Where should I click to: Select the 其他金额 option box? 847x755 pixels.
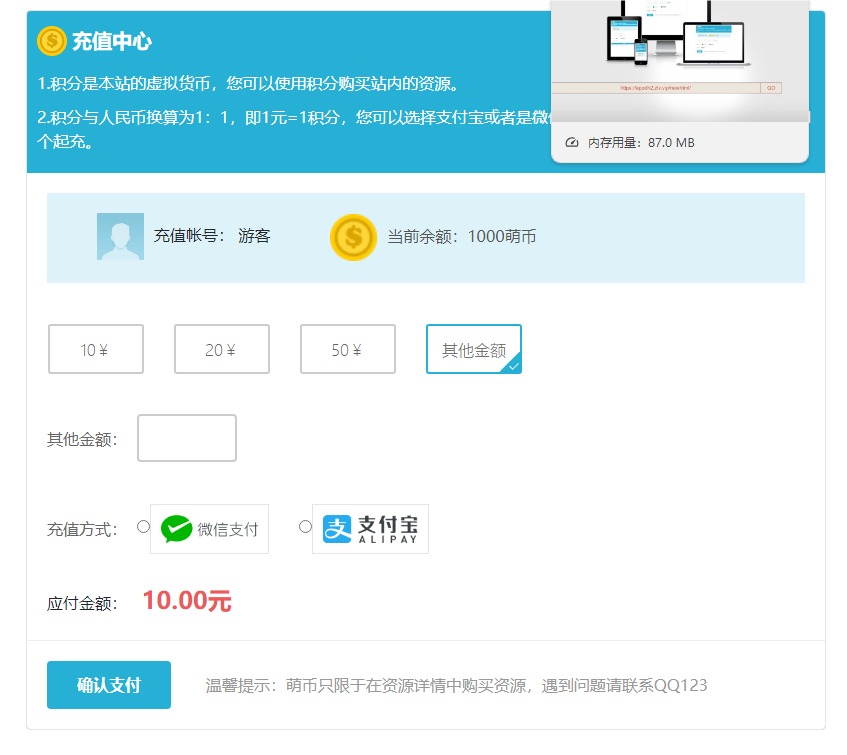coord(472,350)
